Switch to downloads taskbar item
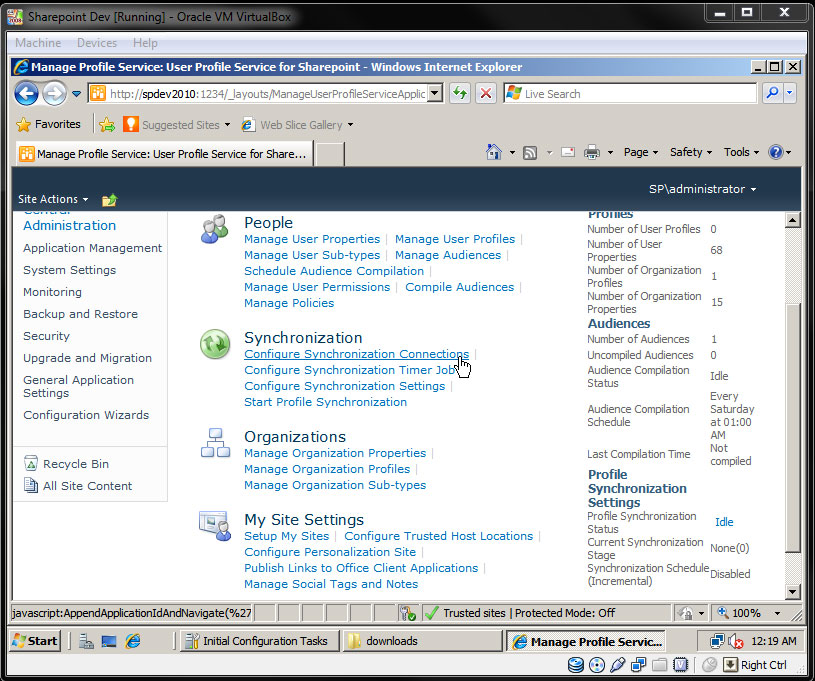This screenshot has width=815, height=681. [422, 641]
